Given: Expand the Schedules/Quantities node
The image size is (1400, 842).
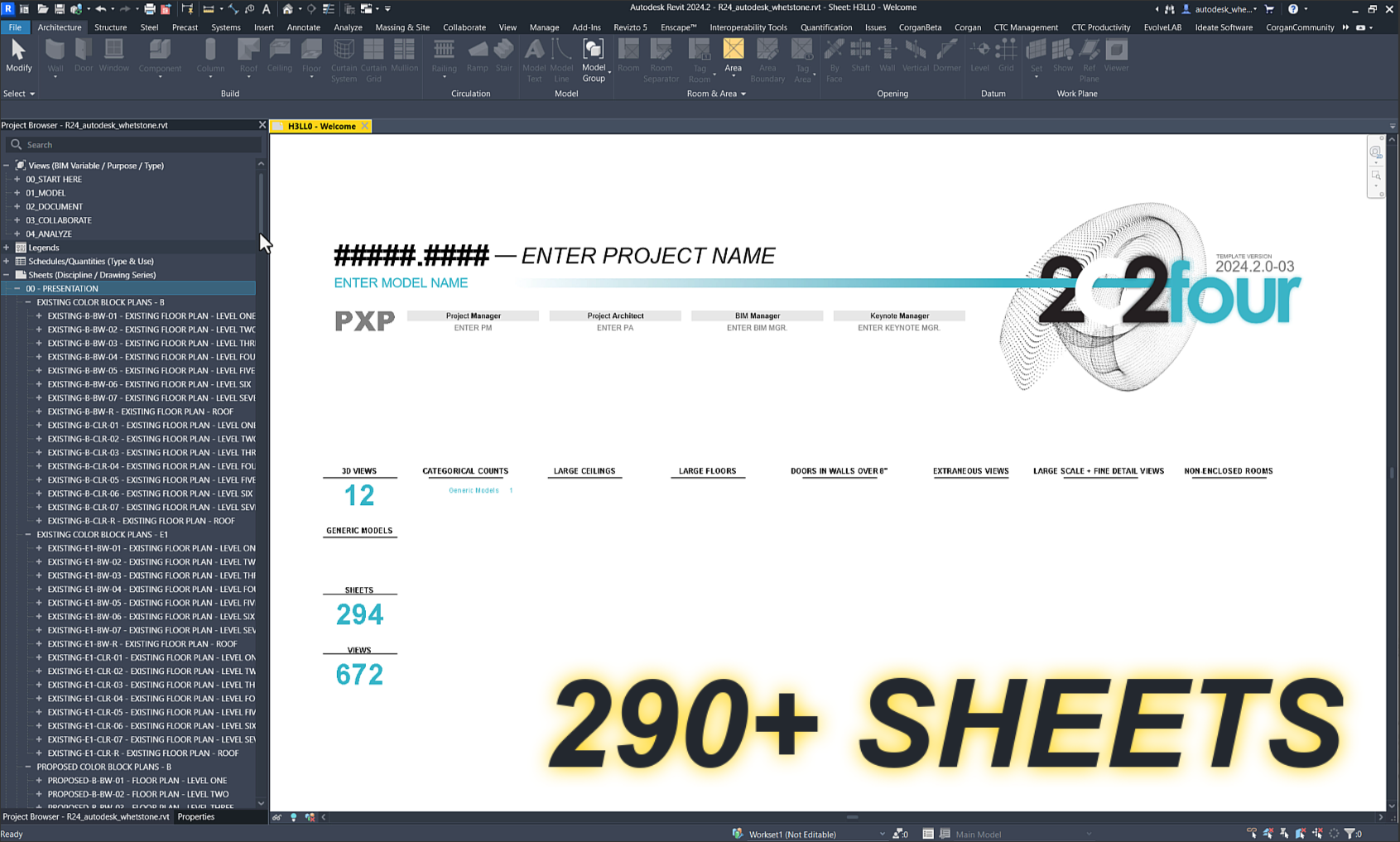Looking at the screenshot, I should click(7, 261).
